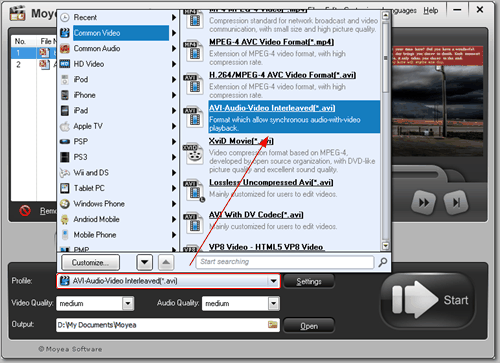The image size is (500, 363).
Task: Expand Android Mobile submenu arrow
Action: [x=174, y=219]
